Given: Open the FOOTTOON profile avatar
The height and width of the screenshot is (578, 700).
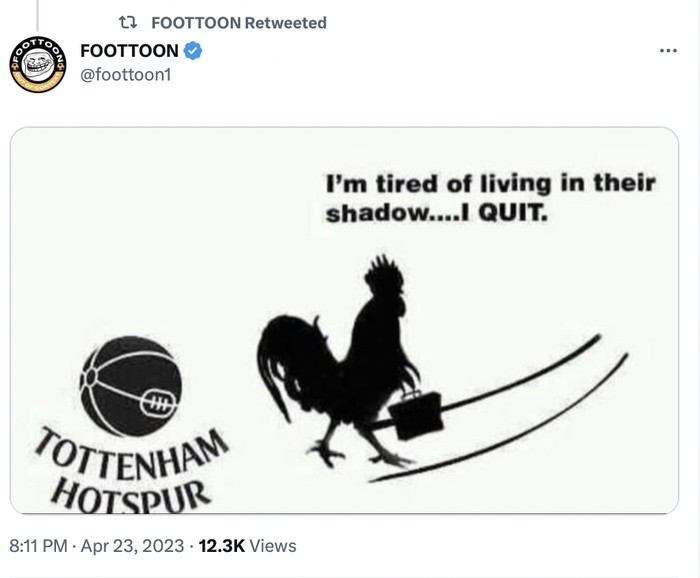Looking at the screenshot, I should pyautogui.click(x=39, y=67).
